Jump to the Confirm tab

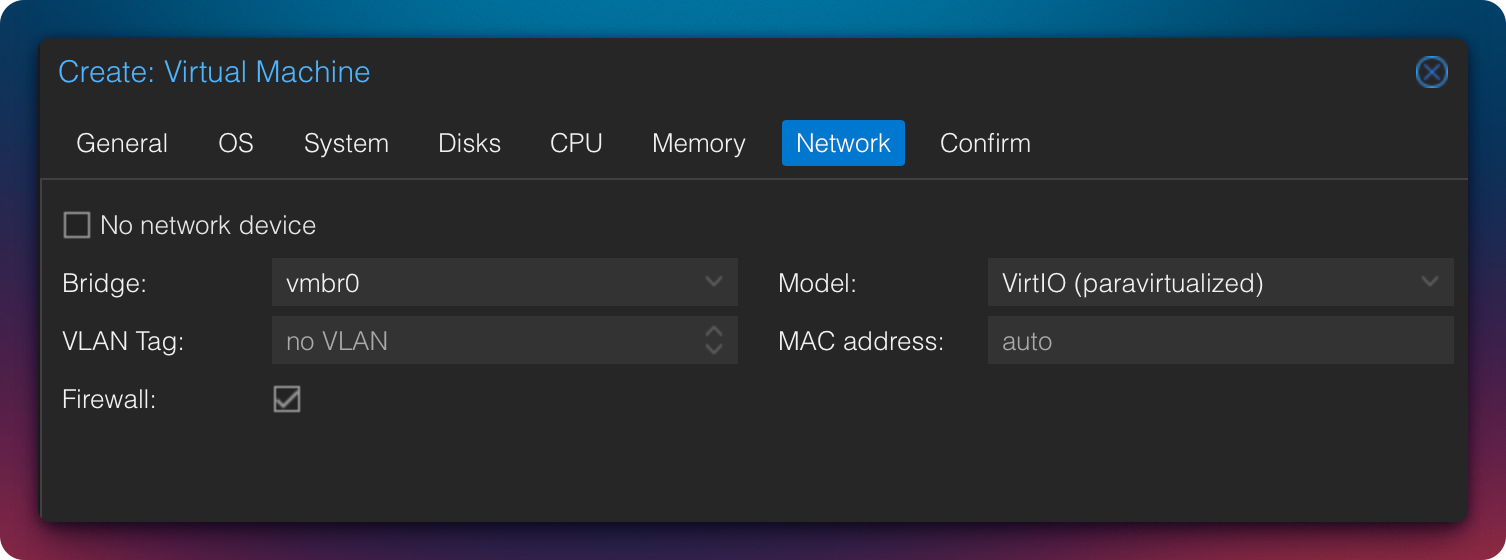[985, 143]
